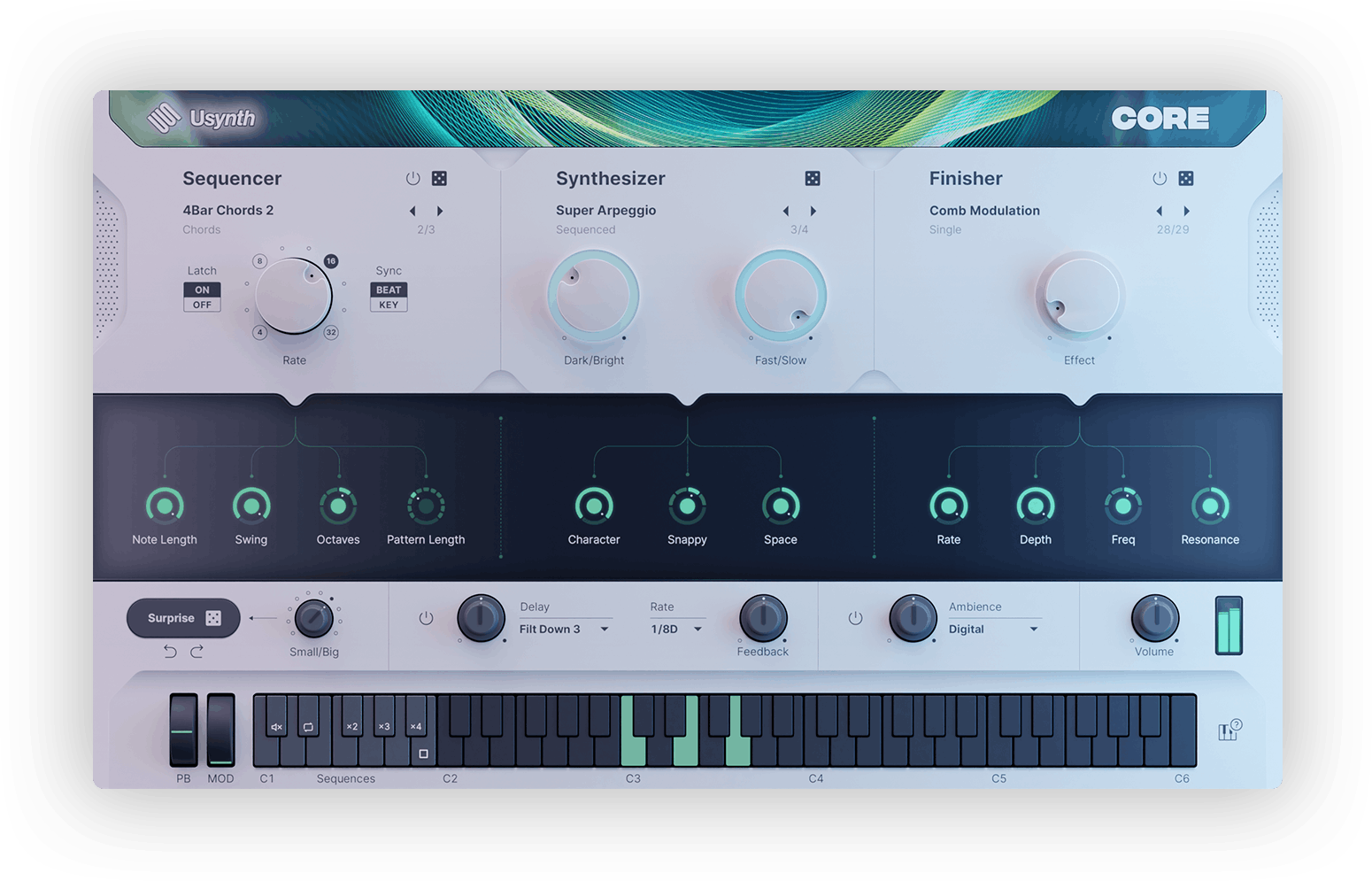Screen dimensions: 1372x881
Task: Click the Super Arpeggio preset name
Action: [x=605, y=210]
